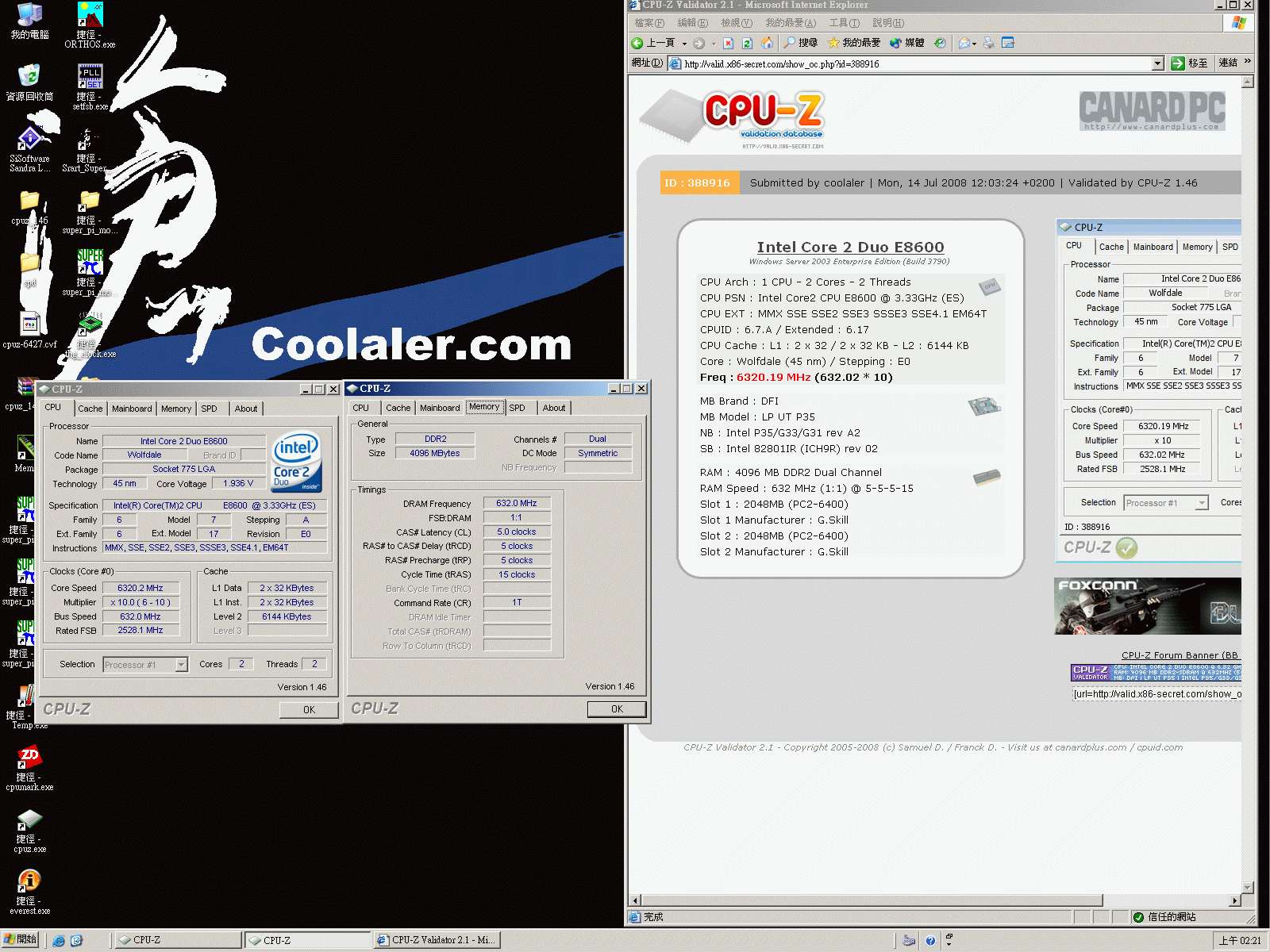Click the Edit page icon in the IE toolbar
1270x952 pixels.
tap(1008, 43)
